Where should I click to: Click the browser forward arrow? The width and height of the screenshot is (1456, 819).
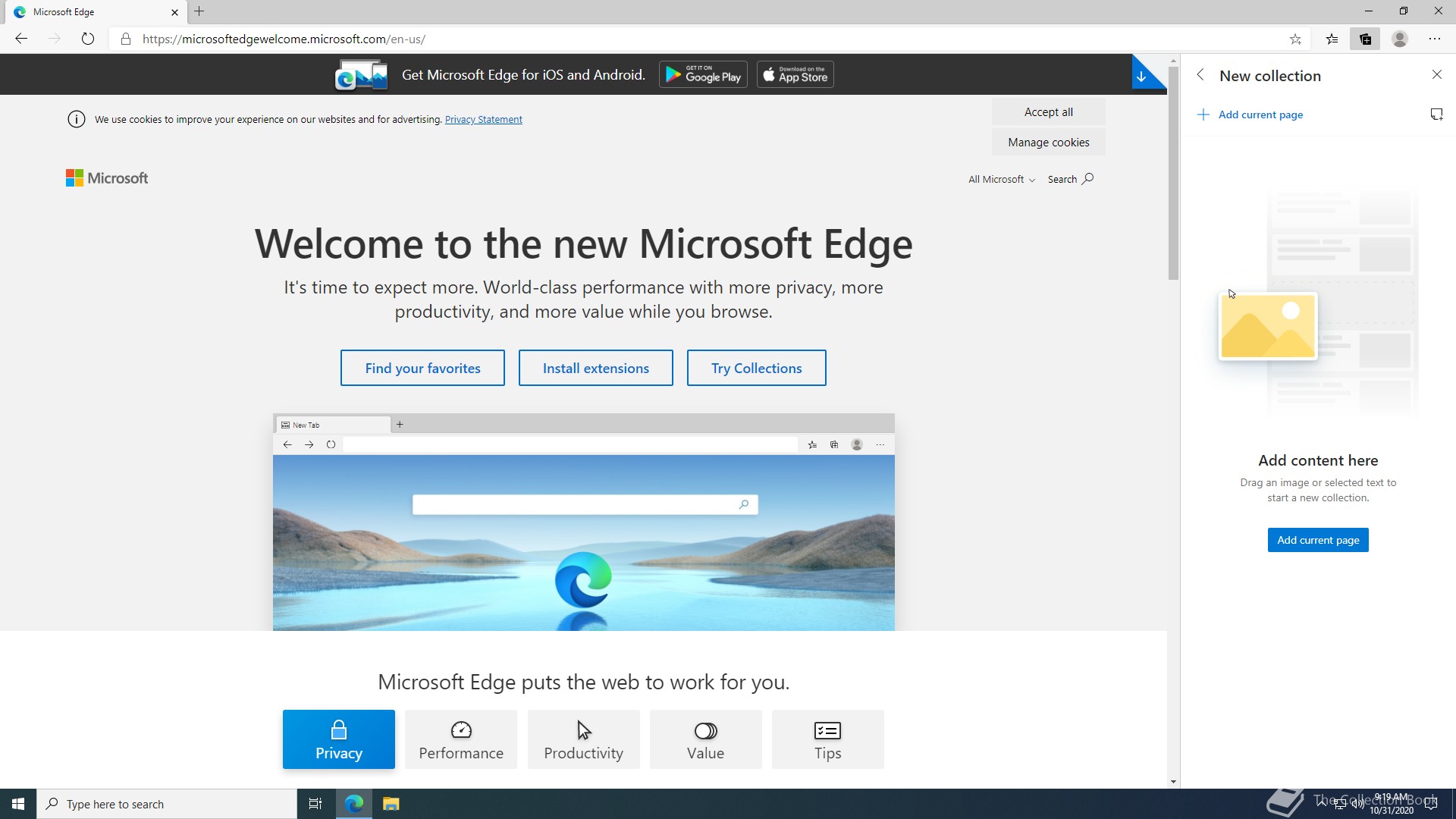click(x=55, y=39)
